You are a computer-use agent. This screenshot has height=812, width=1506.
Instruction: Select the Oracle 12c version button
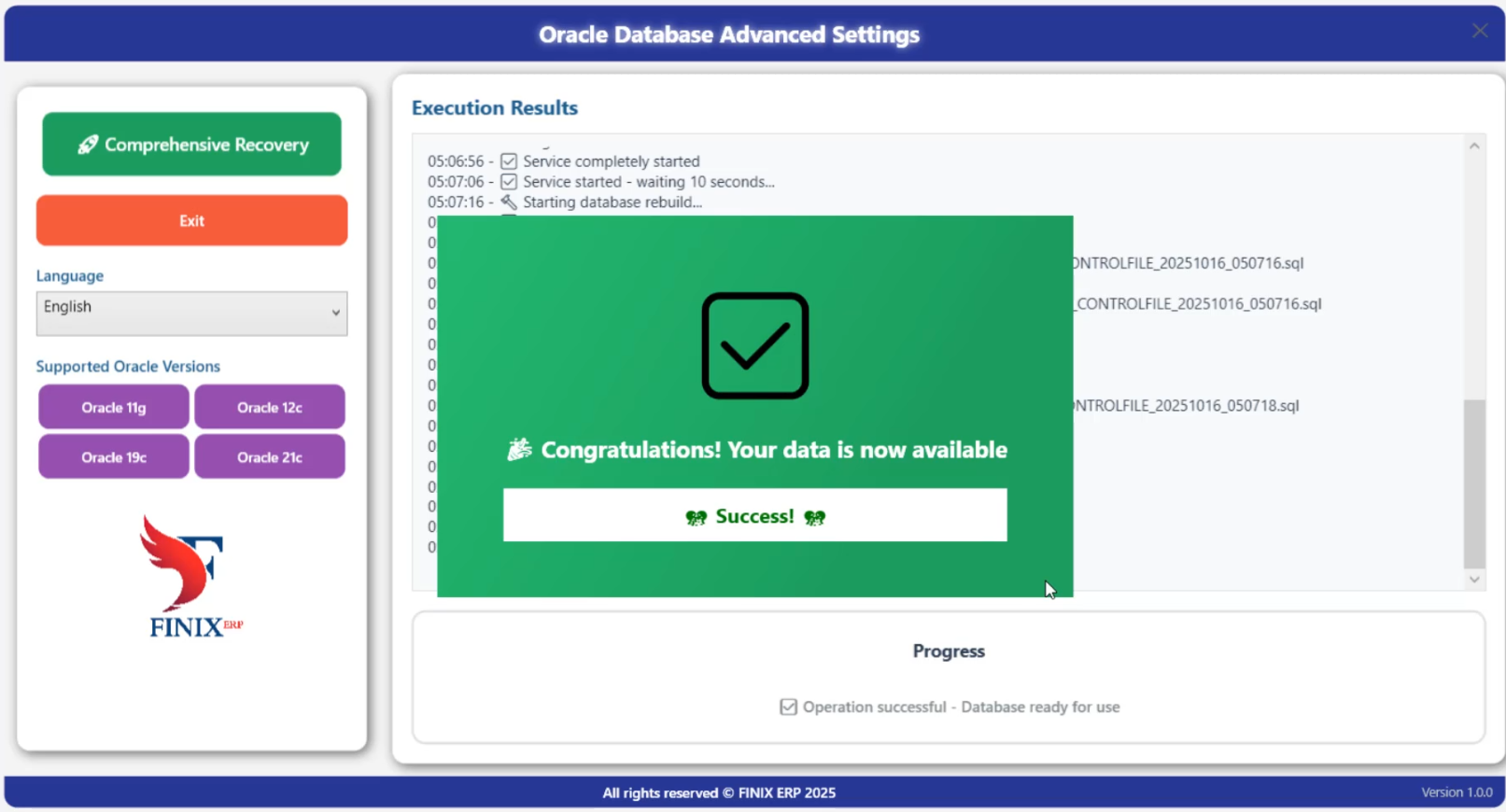269,407
